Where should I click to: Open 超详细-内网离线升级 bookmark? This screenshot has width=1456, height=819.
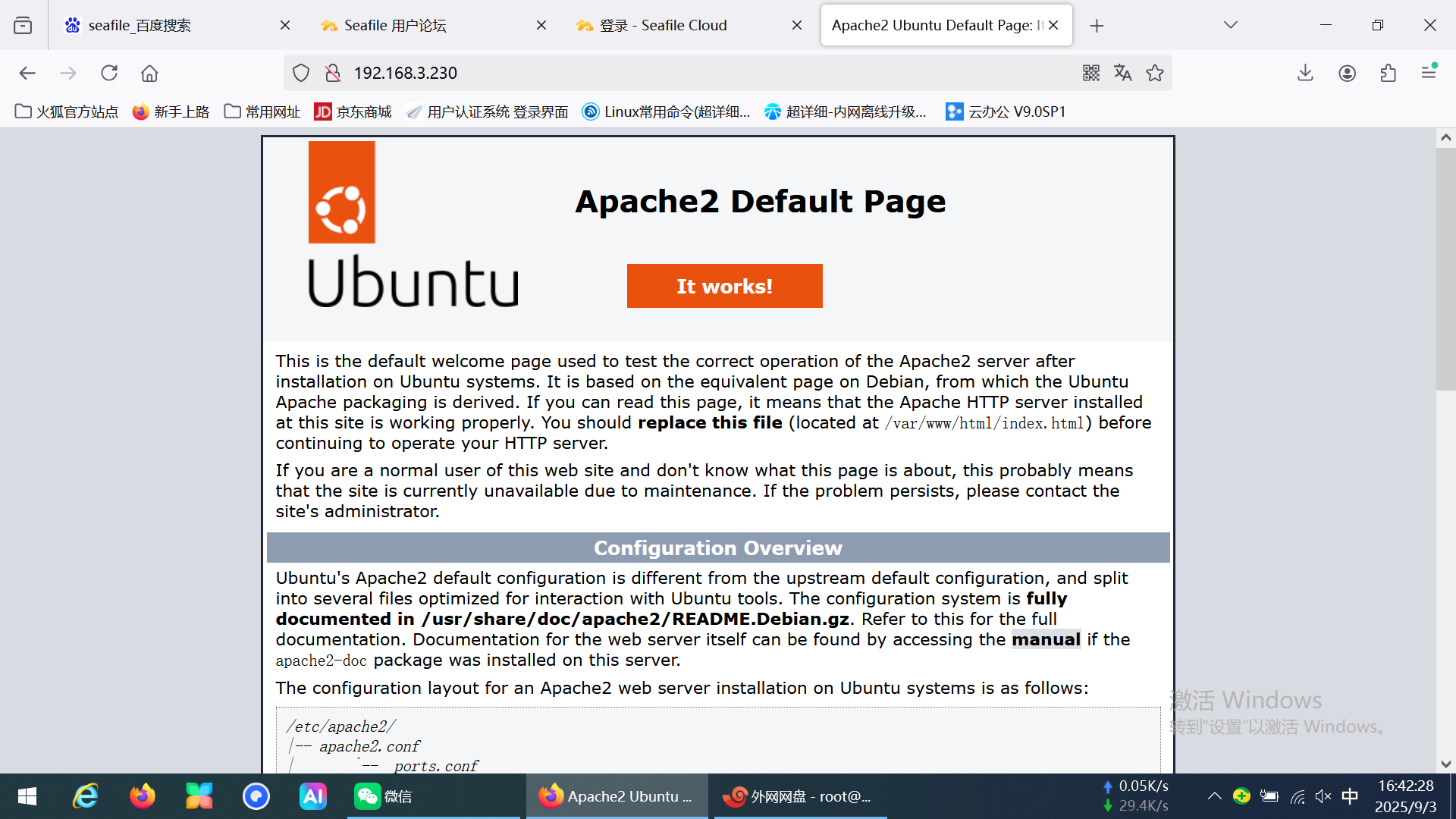pos(846,111)
